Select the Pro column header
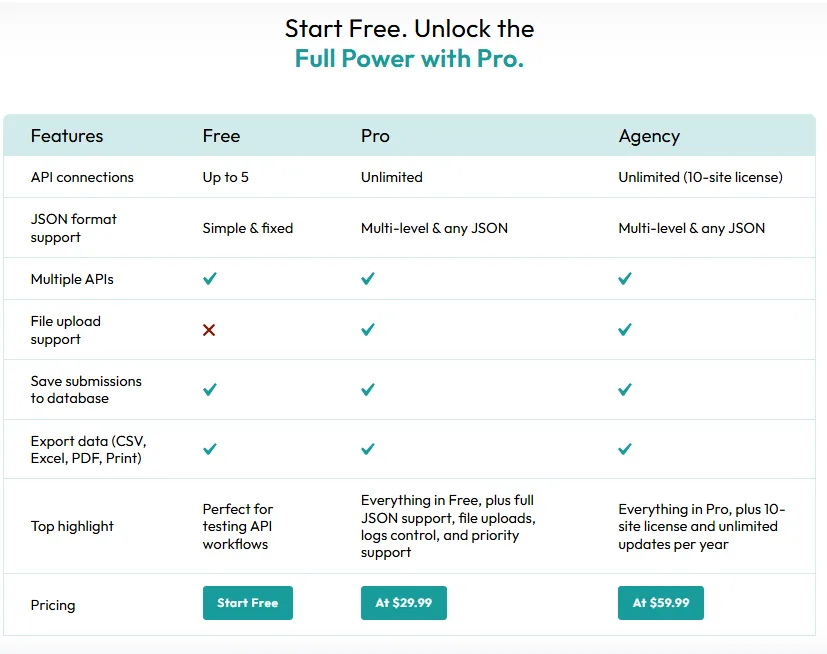The image size is (827, 654). (375, 136)
